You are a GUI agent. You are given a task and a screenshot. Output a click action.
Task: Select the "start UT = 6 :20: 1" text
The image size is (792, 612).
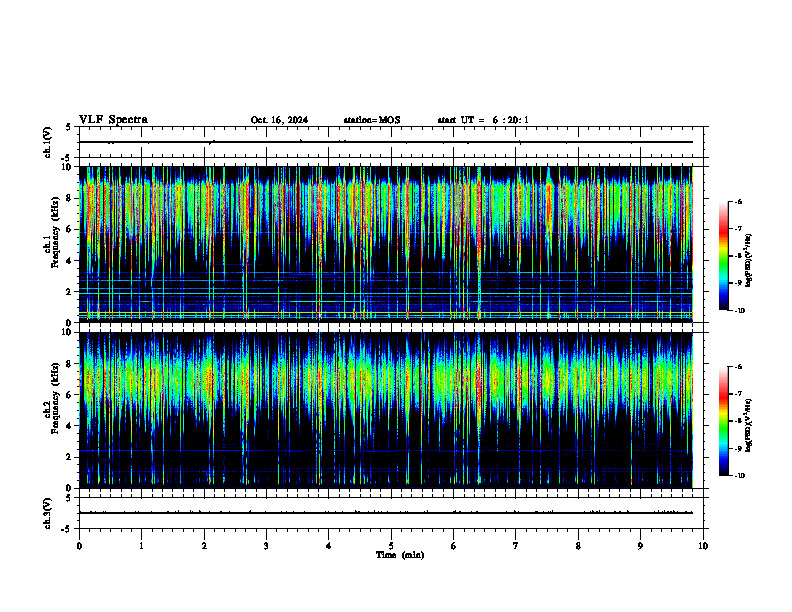point(483,120)
